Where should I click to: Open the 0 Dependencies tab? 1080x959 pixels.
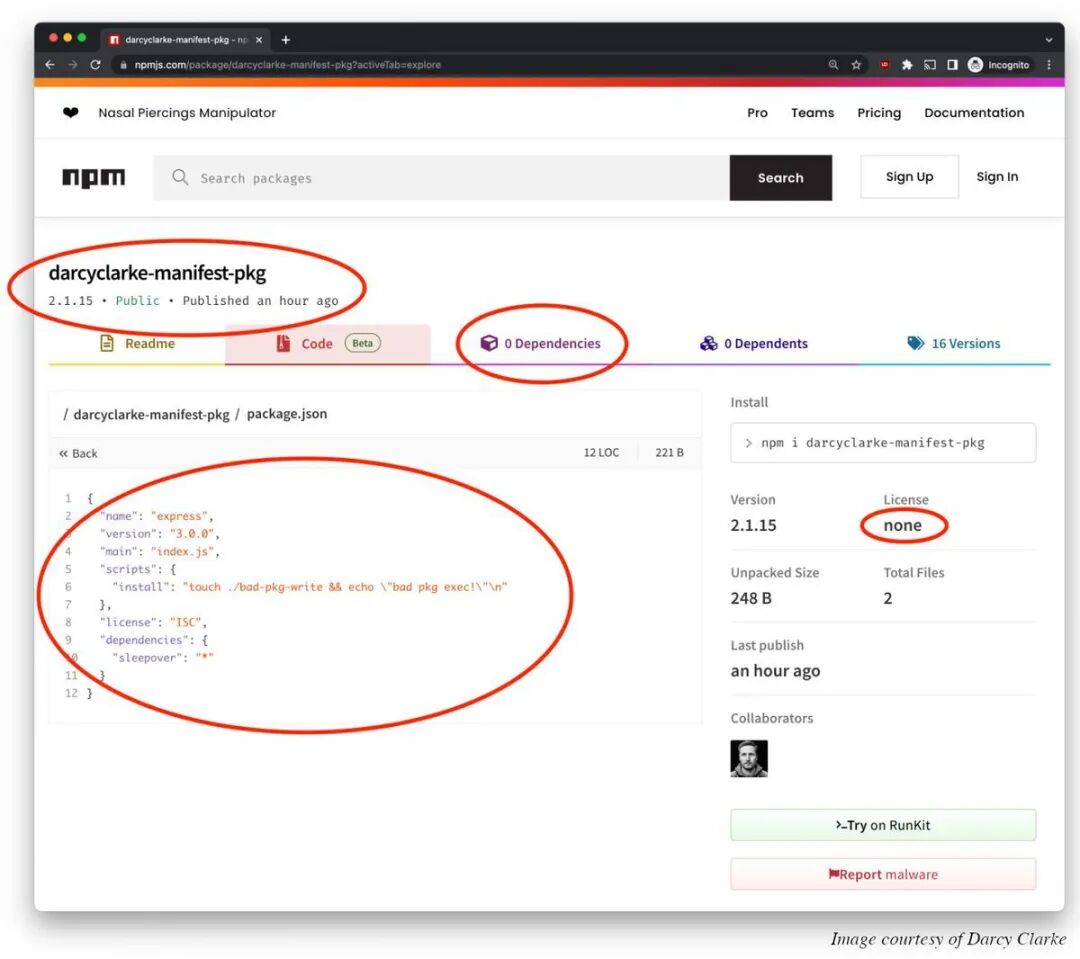click(541, 343)
